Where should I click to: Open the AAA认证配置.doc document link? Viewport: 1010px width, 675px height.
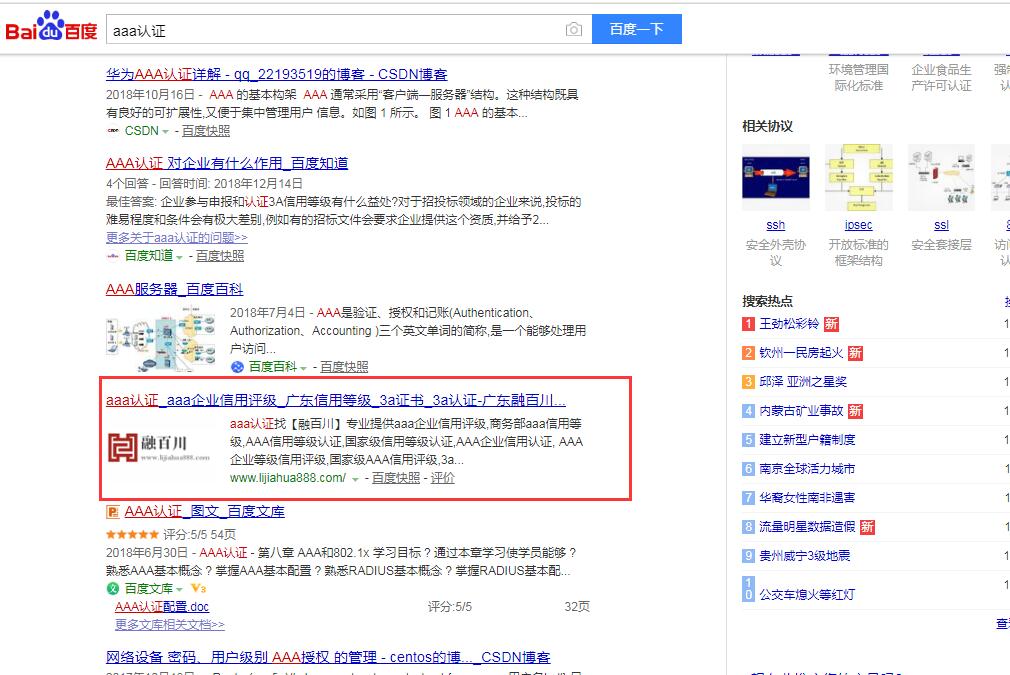tap(162, 607)
